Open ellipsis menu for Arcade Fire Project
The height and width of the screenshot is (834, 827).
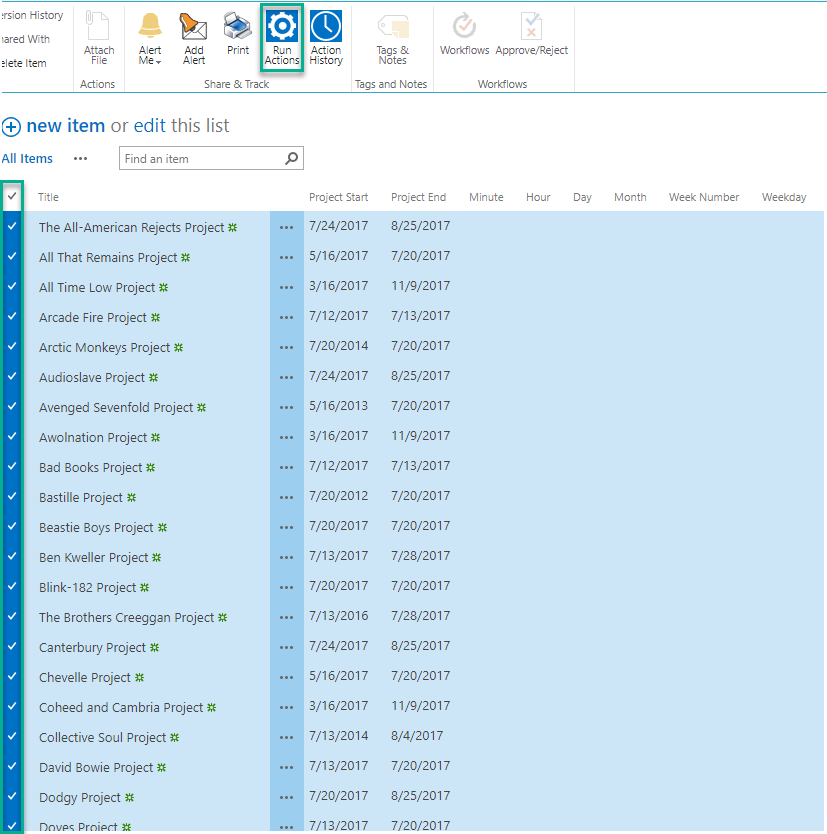287,318
